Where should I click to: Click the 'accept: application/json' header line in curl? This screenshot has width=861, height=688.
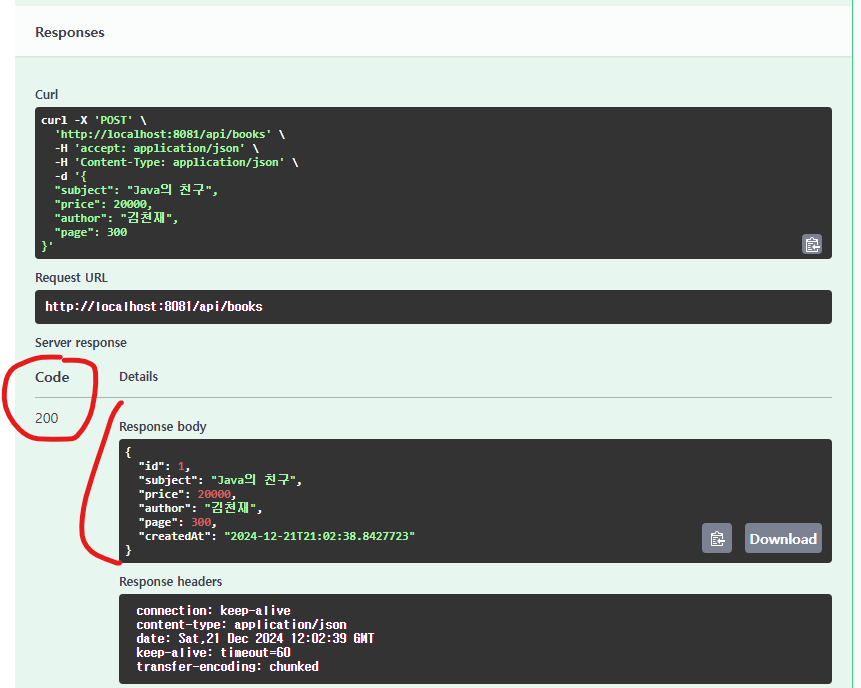156,148
